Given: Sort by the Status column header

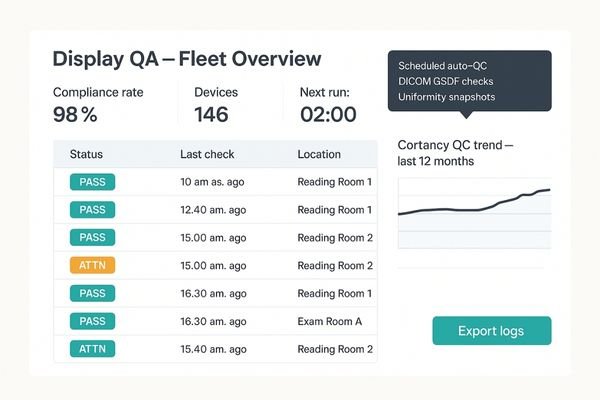Looking at the screenshot, I should (86, 155).
